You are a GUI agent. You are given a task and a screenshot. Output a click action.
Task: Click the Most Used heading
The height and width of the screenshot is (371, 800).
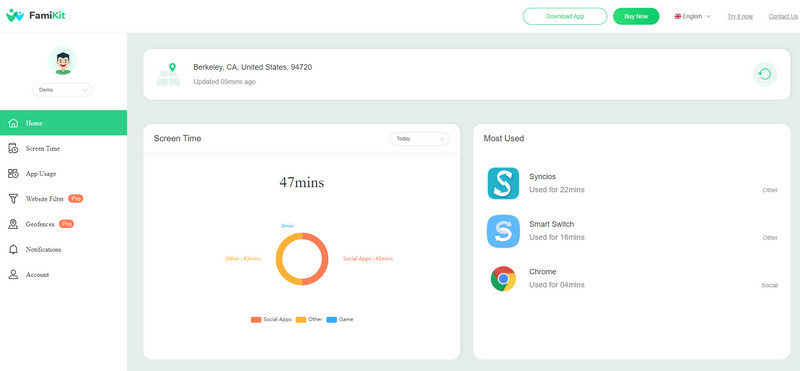tap(504, 138)
